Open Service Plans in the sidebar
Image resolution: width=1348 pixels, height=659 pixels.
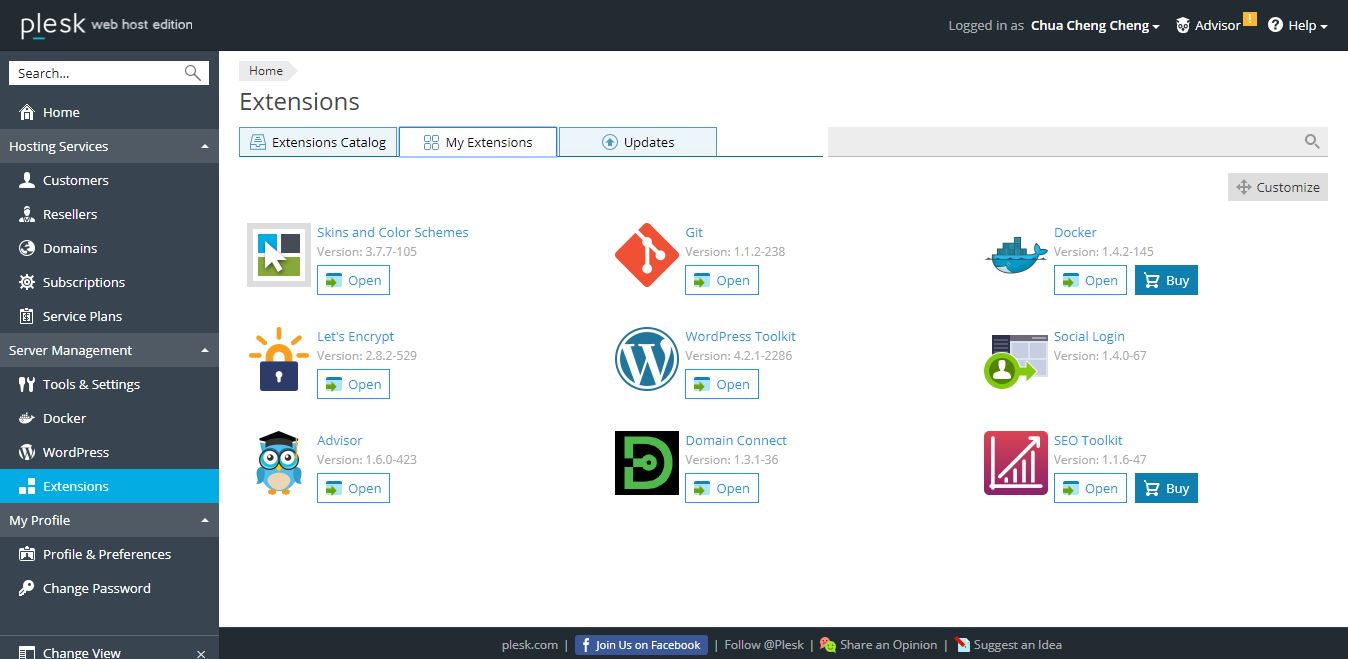point(109,316)
